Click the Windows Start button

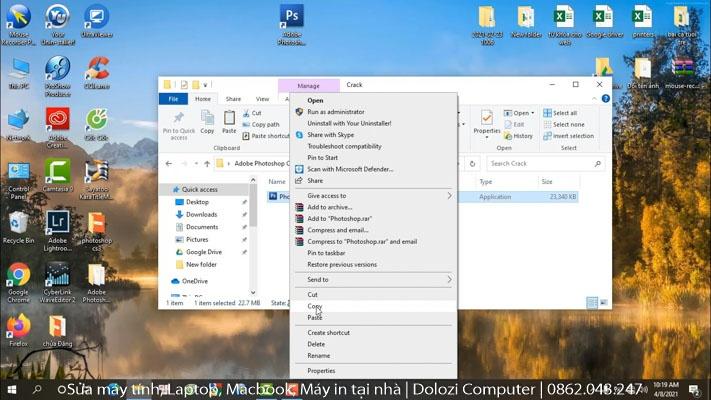12,389
